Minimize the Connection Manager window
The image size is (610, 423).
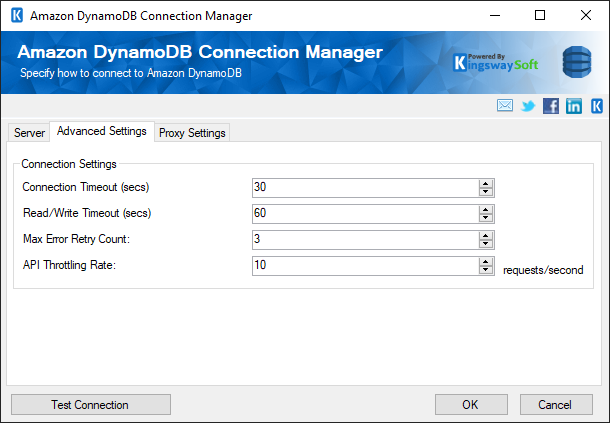click(x=495, y=16)
